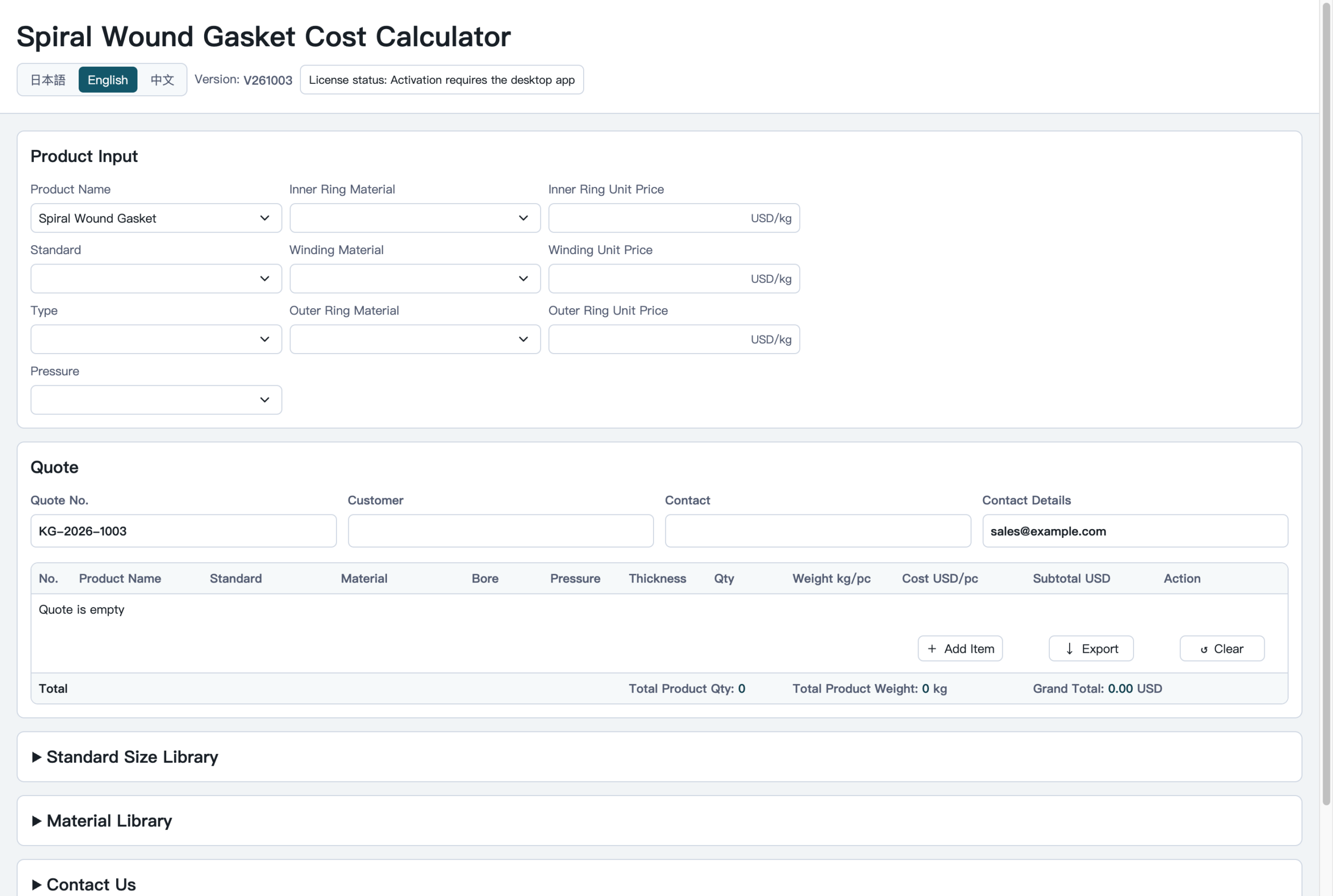Switch language to 中文

click(x=162, y=80)
